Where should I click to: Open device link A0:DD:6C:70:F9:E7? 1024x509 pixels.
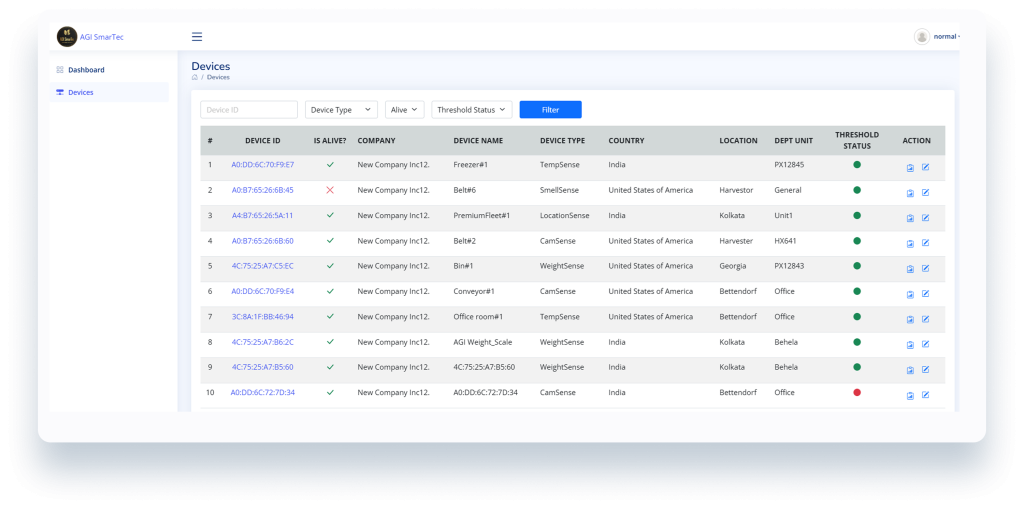point(263,165)
